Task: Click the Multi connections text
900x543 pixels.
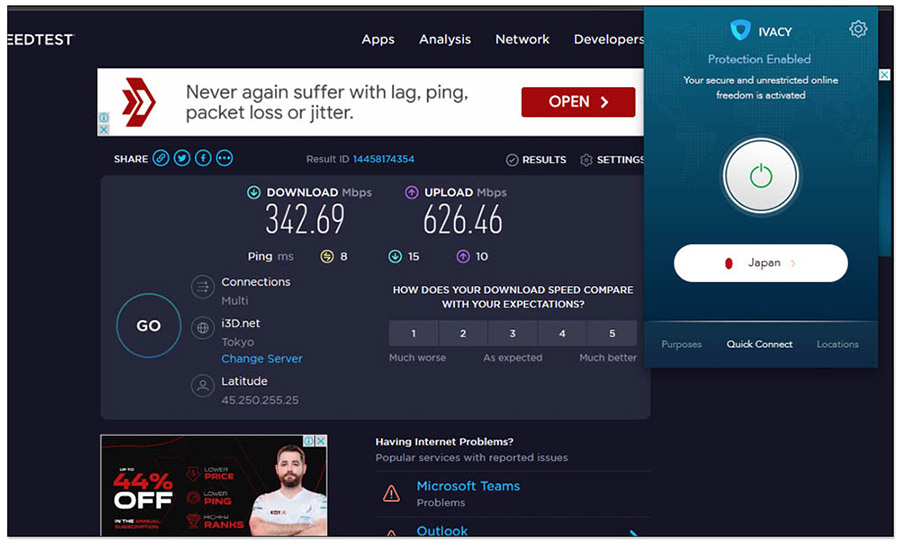Action: [235, 301]
